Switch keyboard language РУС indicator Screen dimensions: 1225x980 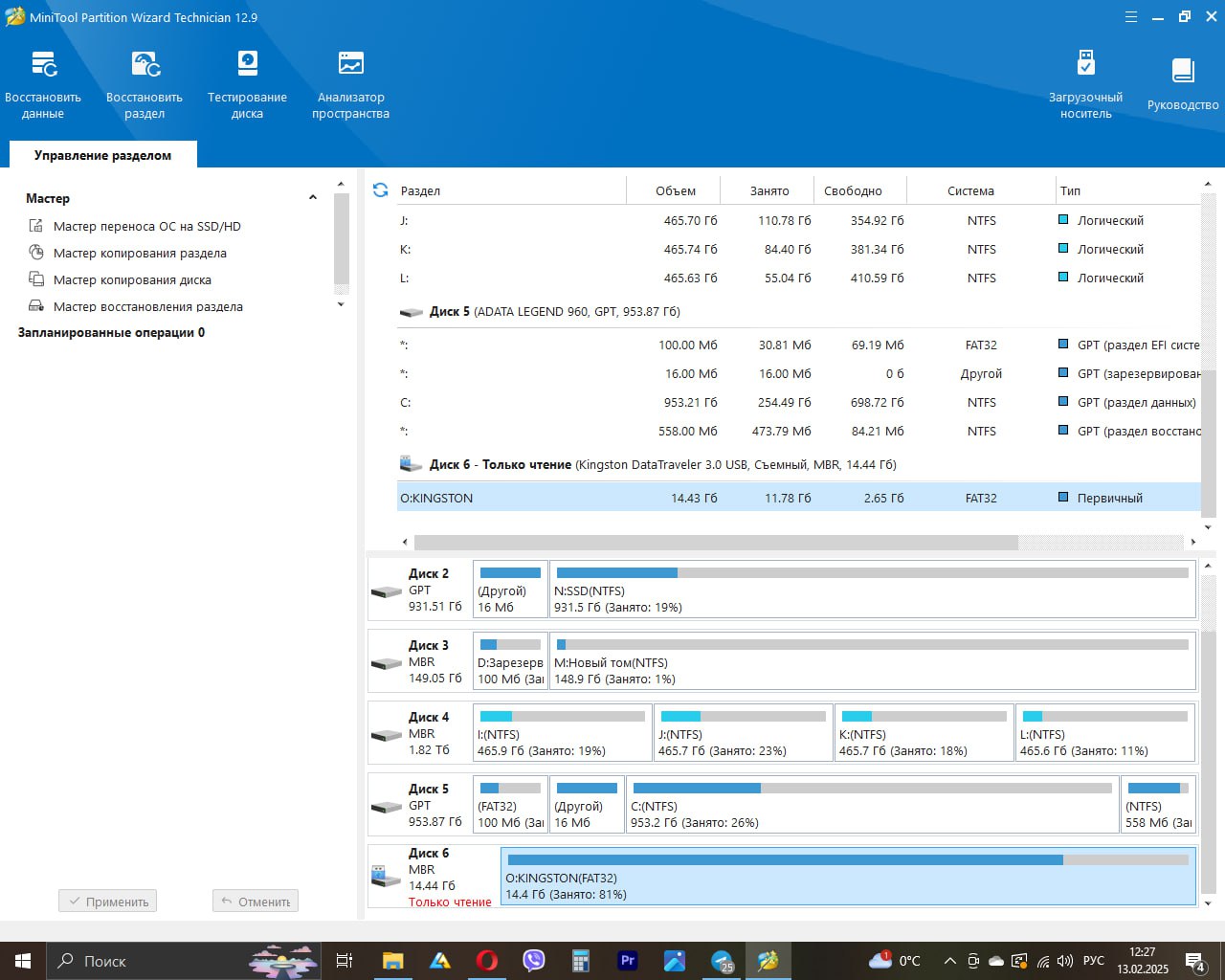tap(1094, 961)
